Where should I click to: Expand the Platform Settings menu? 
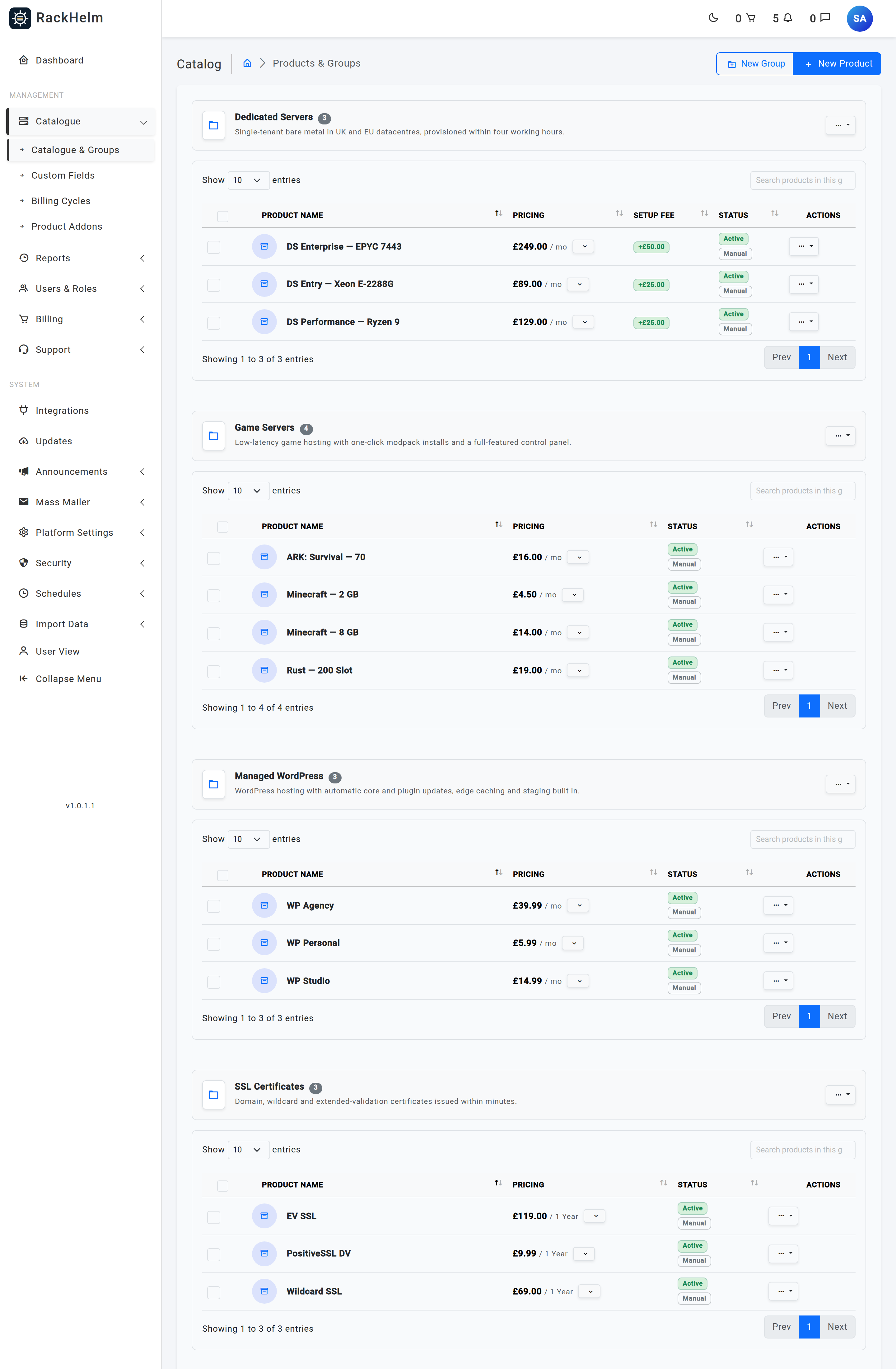(x=81, y=532)
